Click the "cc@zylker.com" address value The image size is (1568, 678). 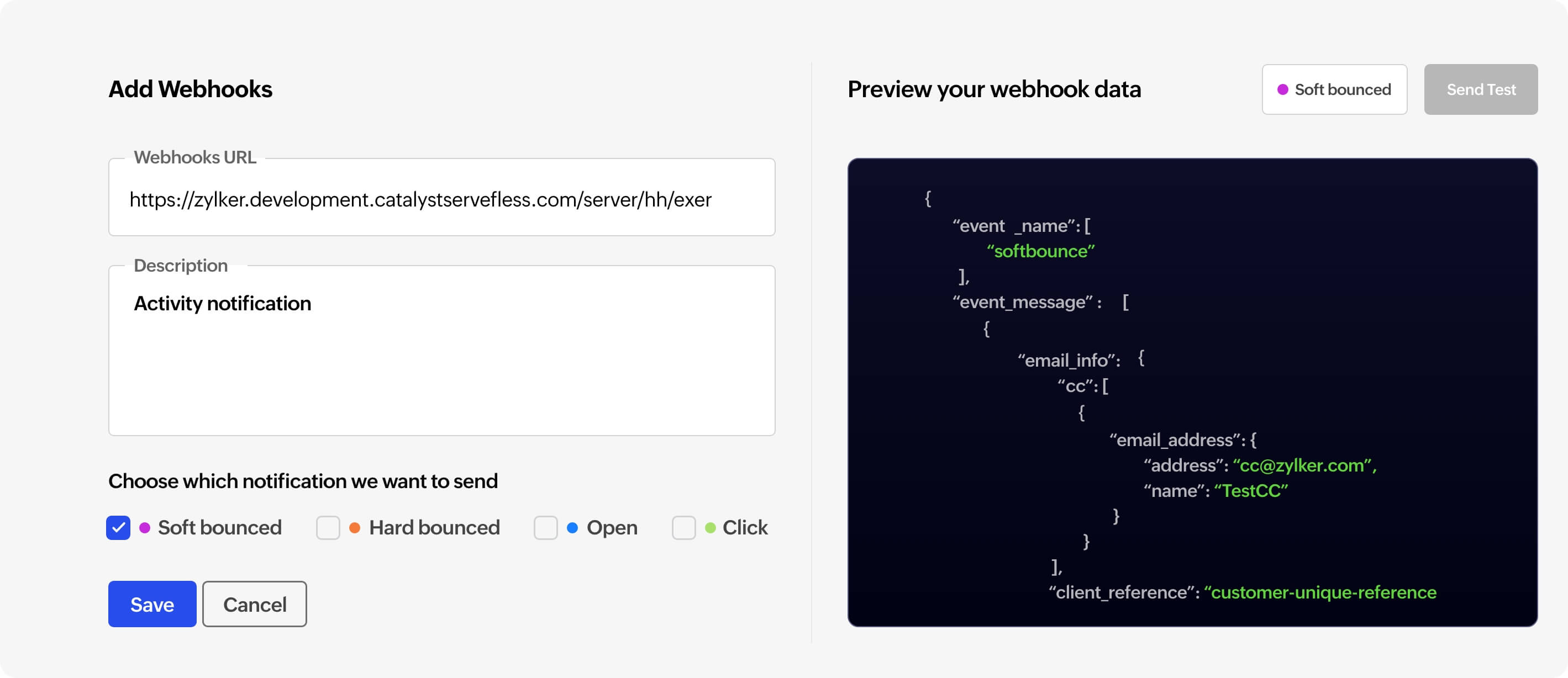click(x=1304, y=465)
